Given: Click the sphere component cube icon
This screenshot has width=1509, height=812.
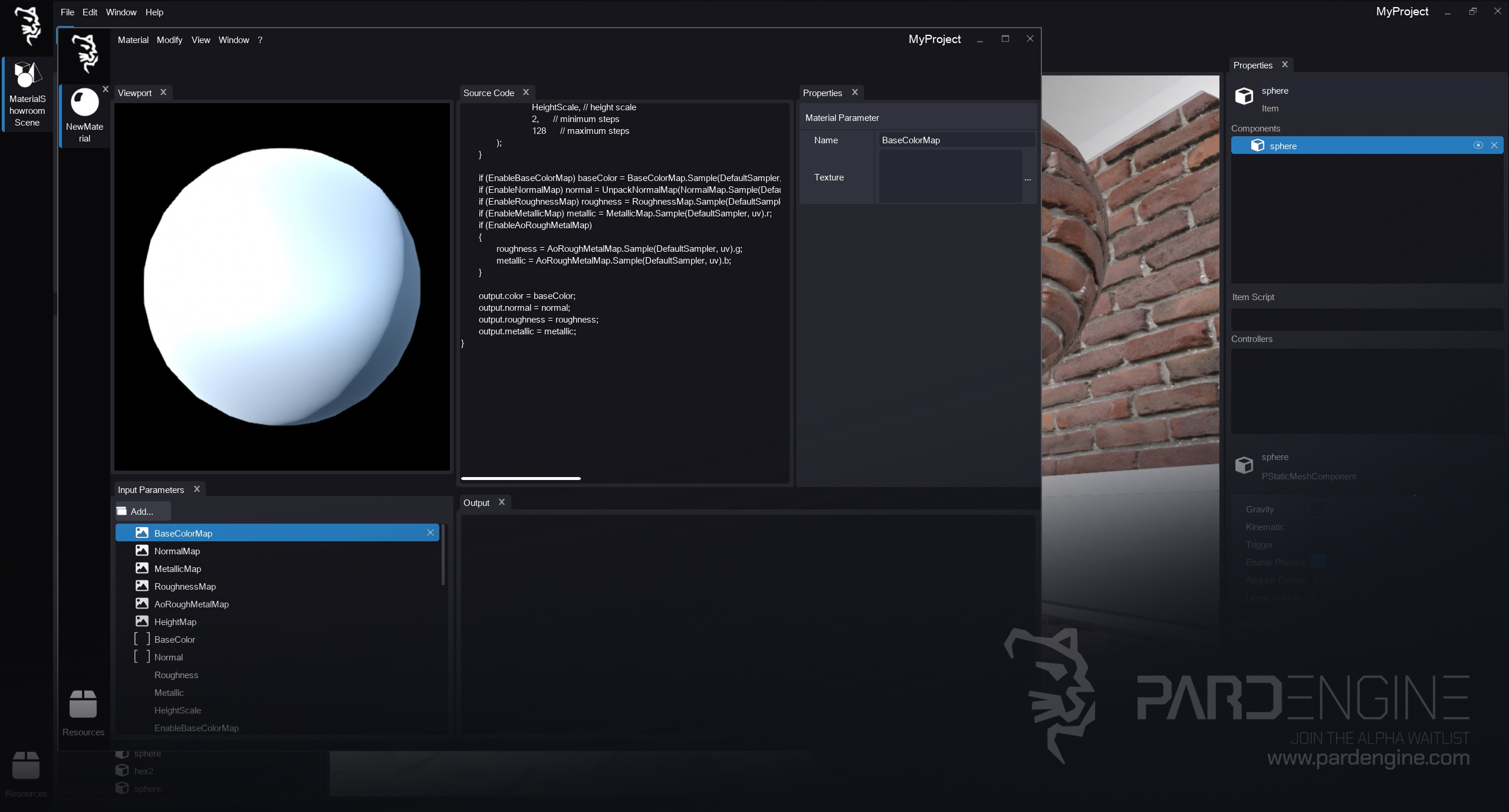Looking at the screenshot, I should [1258, 145].
